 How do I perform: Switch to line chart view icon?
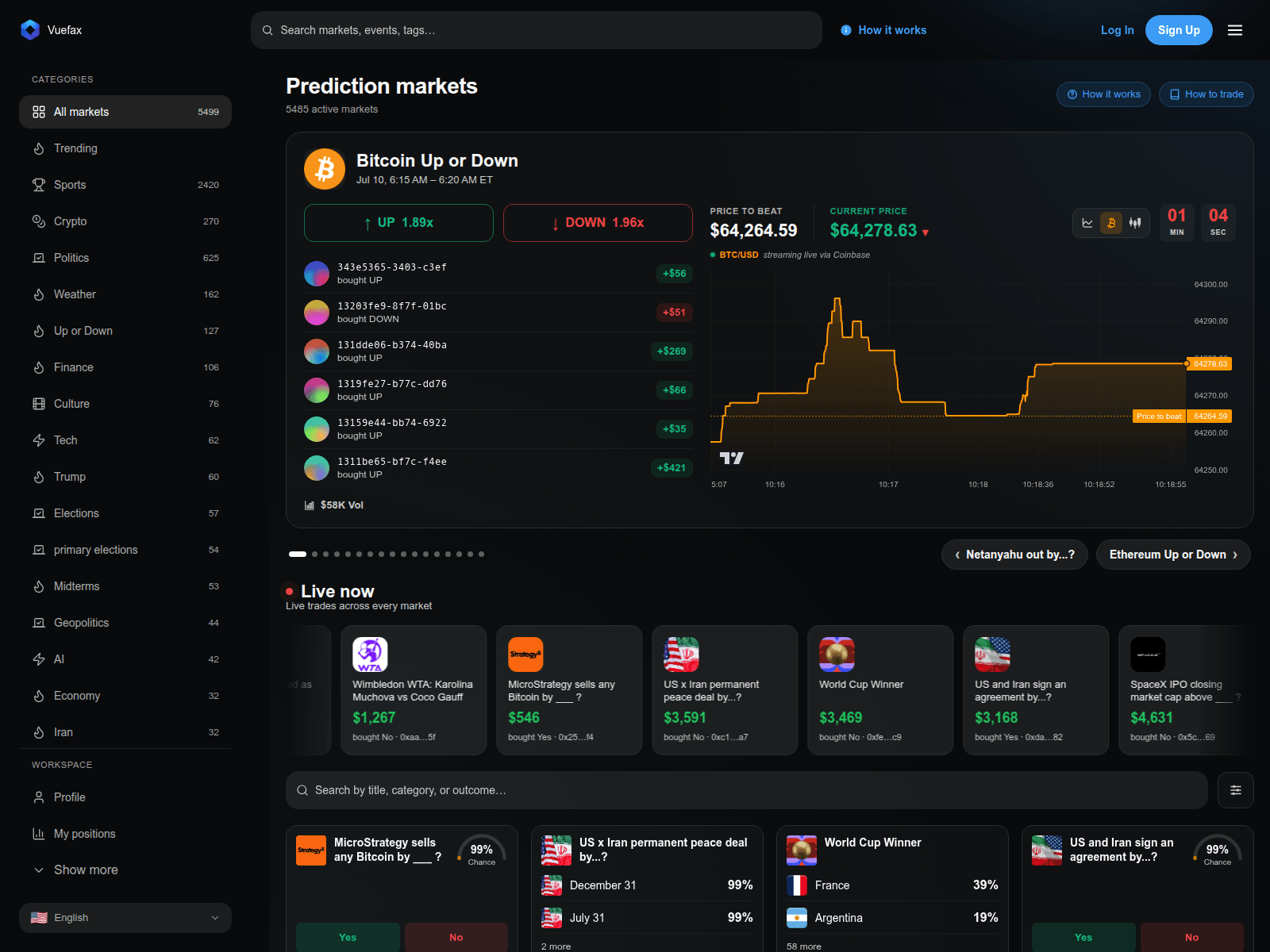coord(1087,223)
